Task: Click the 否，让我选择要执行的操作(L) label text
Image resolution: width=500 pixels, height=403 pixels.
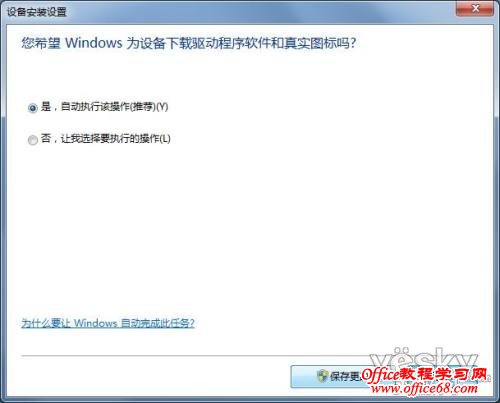Action: click(x=106, y=138)
